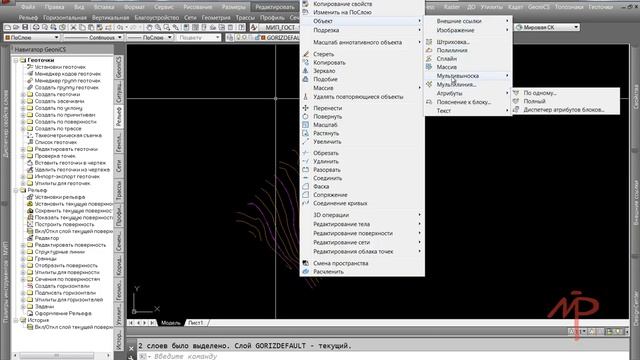Open the Сети side tab in navigator
This screenshot has width=640, height=360.
[119, 165]
